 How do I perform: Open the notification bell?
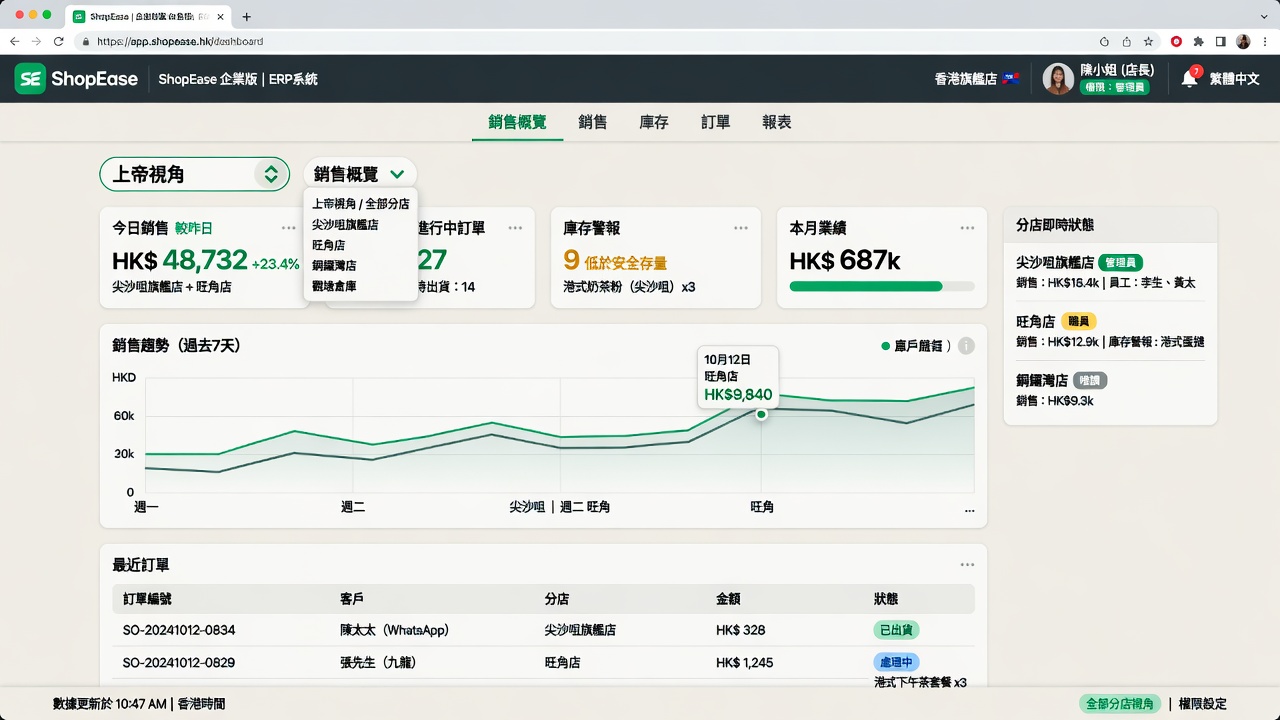[x=1190, y=78]
